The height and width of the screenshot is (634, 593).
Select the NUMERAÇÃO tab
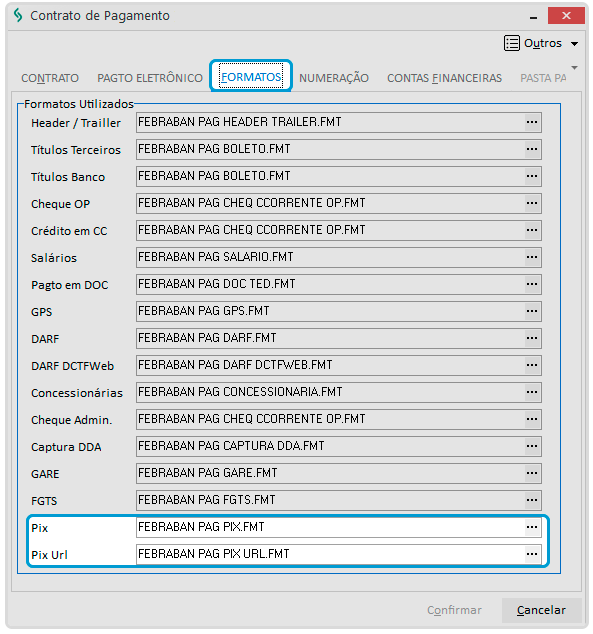[334, 78]
